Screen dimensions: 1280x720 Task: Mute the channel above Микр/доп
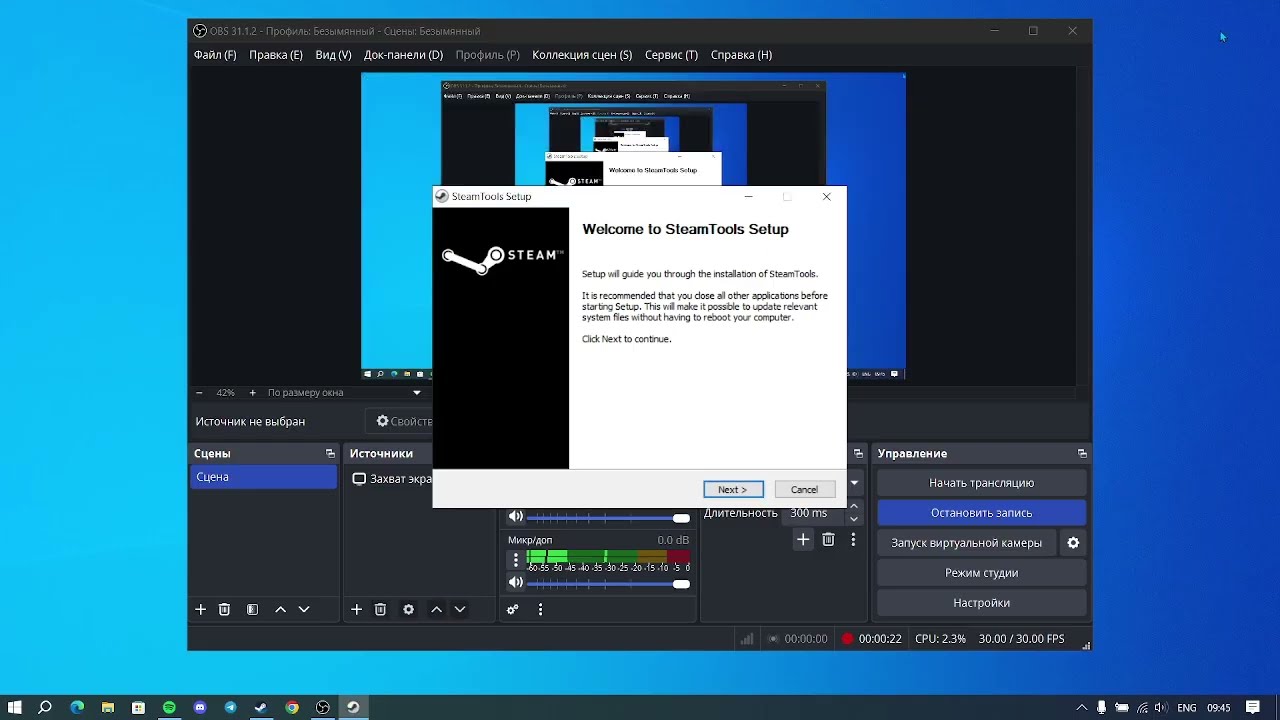coord(516,517)
